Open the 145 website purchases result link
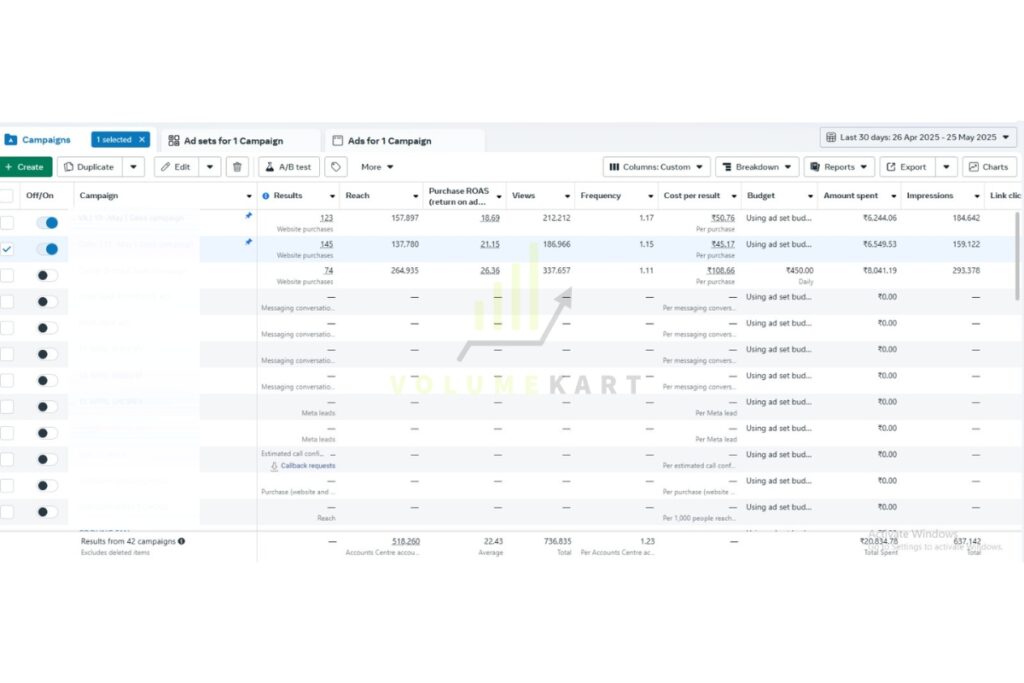The width and height of the screenshot is (1024, 683). [327, 244]
